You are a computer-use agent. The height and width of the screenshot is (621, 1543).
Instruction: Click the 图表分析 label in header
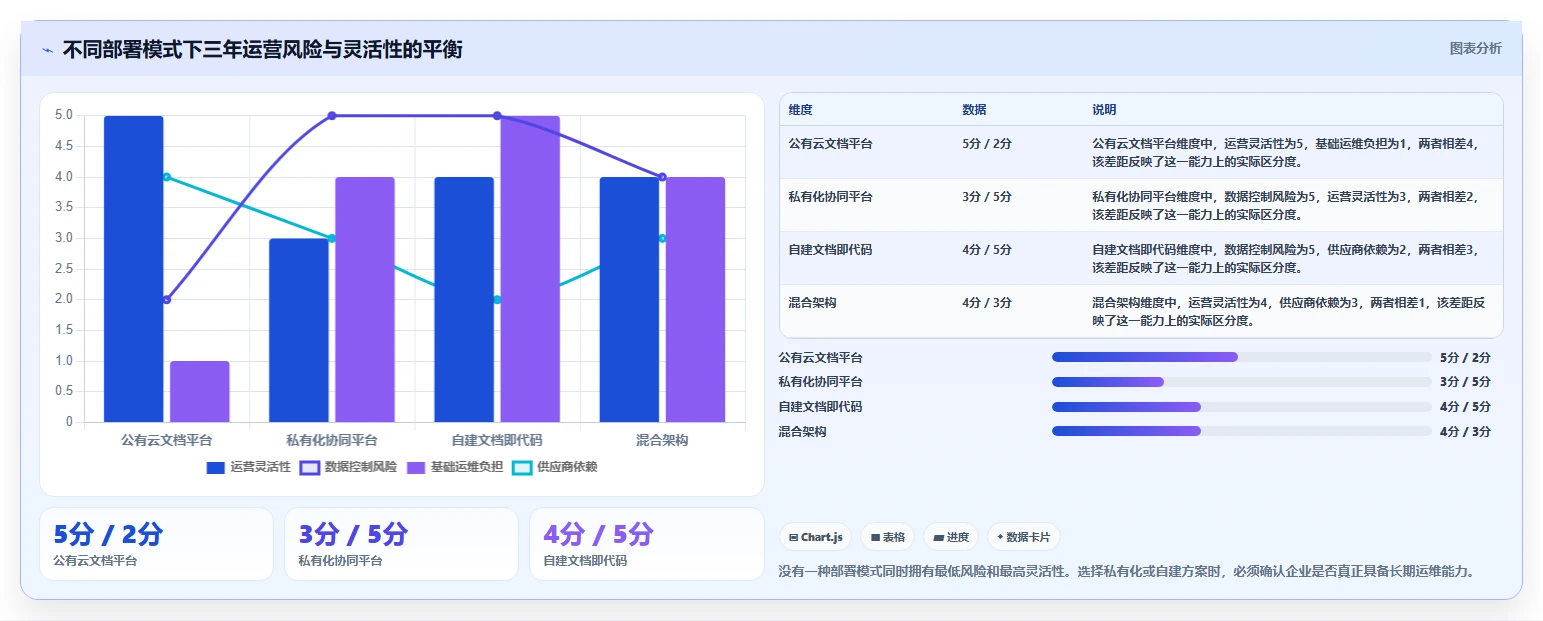(1475, 48)
